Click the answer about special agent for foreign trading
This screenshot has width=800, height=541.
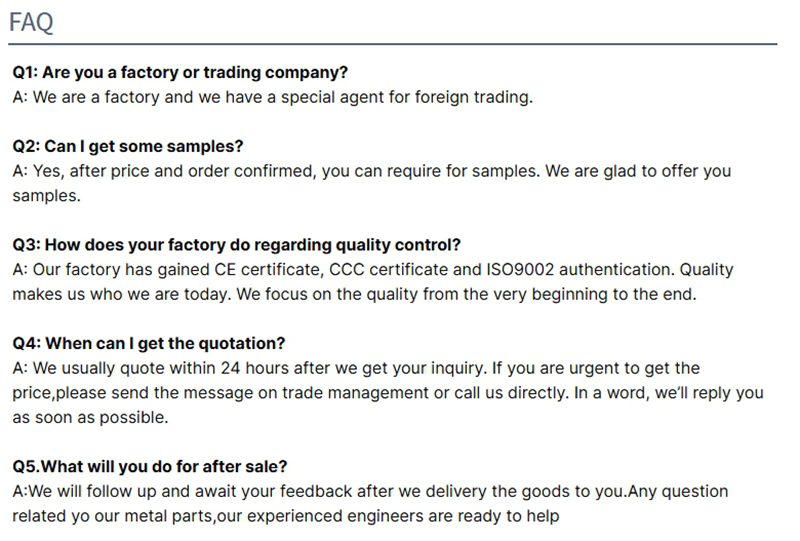pyautogui.click(x=273, y=97)
